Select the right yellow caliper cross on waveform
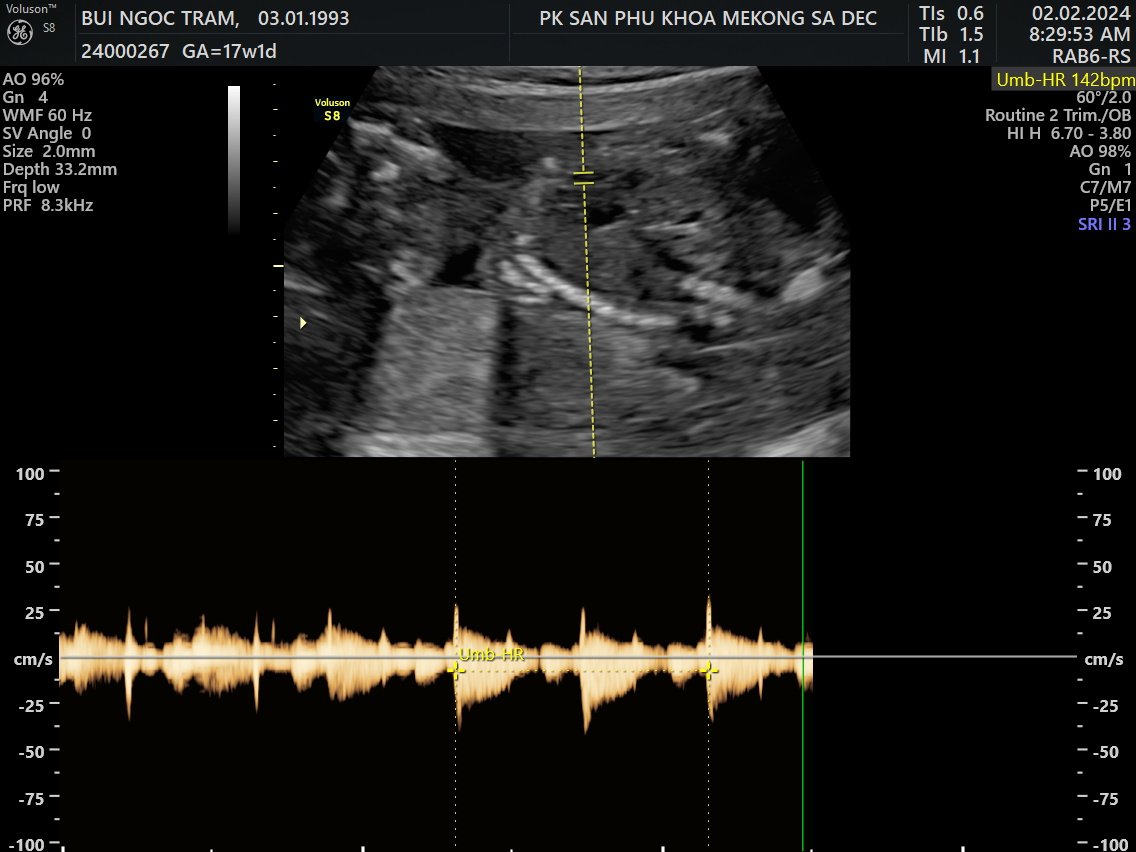 tap(709, 670)
